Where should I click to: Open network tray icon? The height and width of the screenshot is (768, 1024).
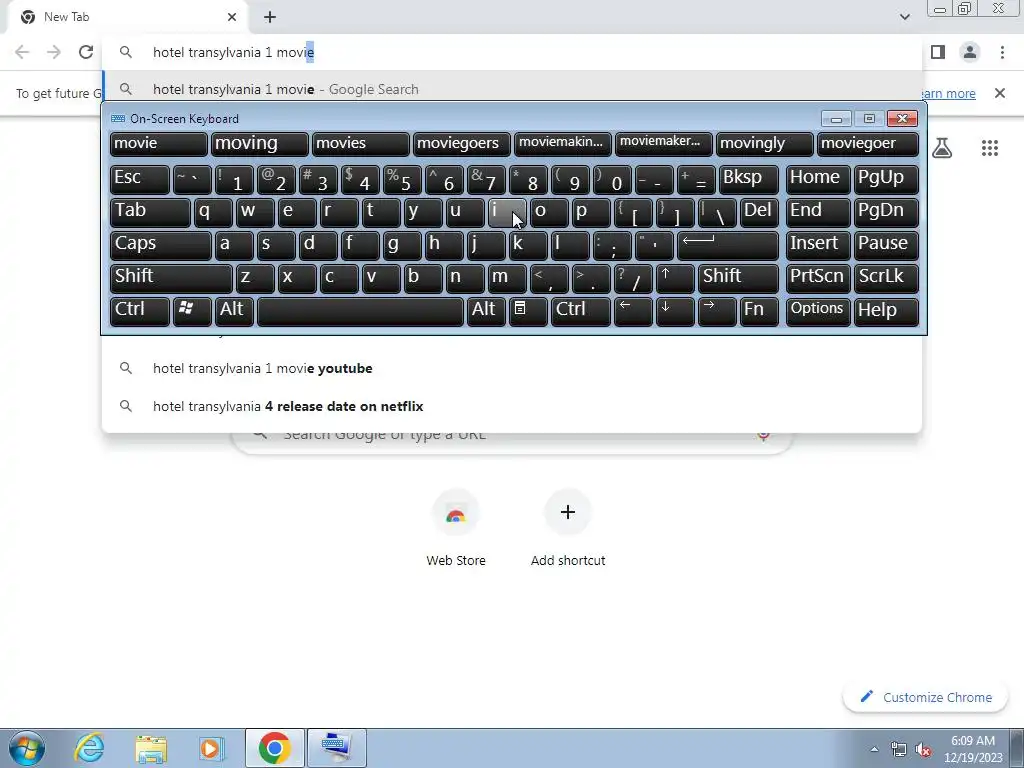click(x=899, y=750)
